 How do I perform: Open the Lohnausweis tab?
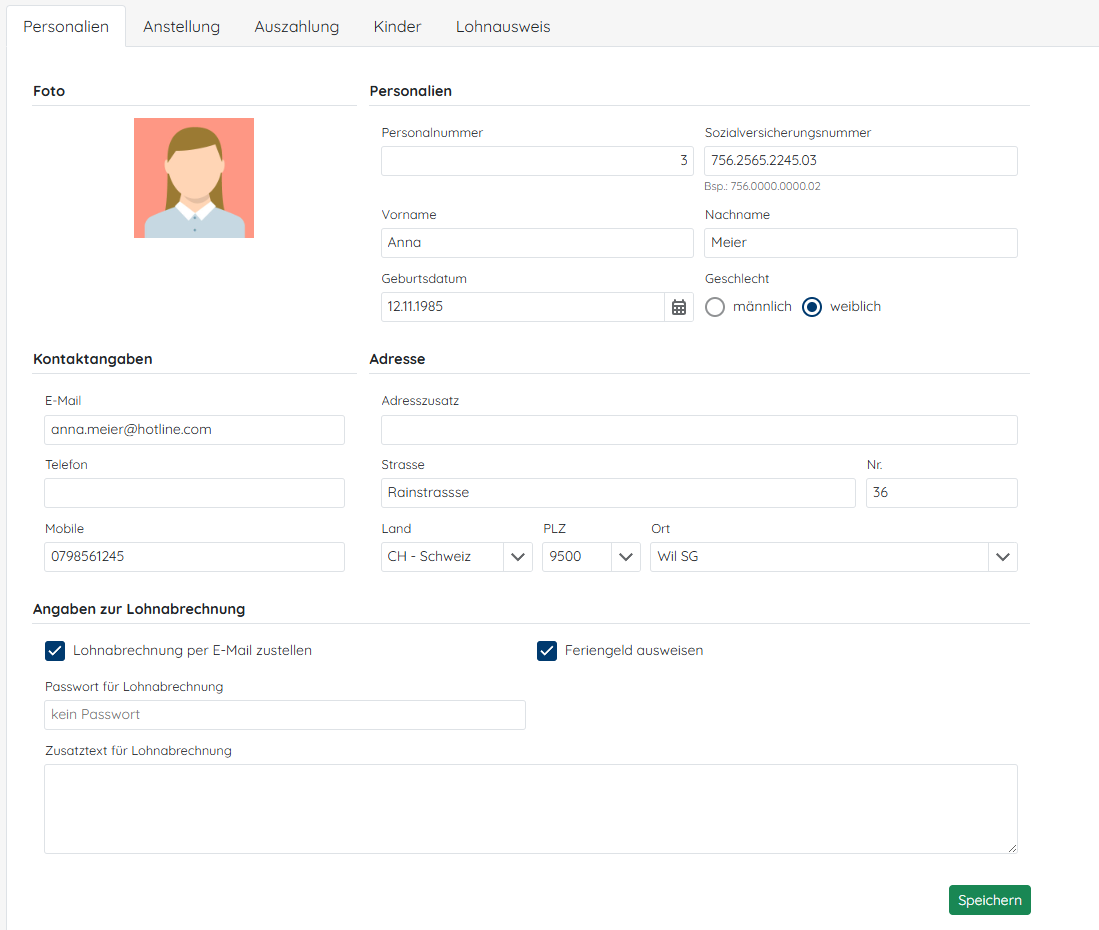pos(503,27)
